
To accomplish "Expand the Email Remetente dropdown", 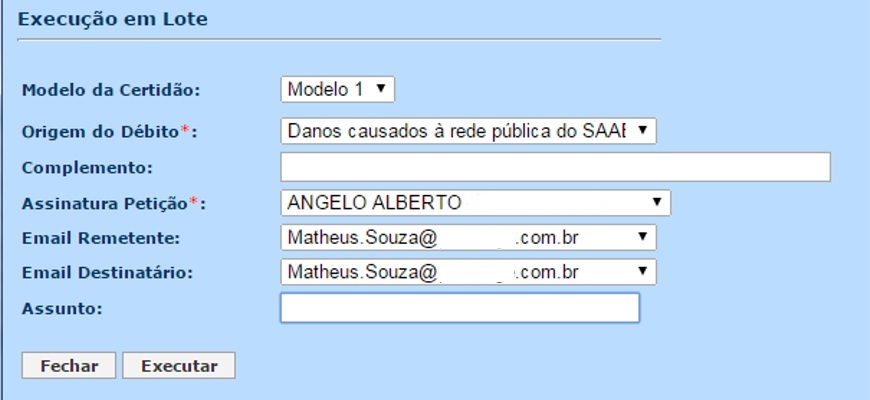I will click(467, 239).
